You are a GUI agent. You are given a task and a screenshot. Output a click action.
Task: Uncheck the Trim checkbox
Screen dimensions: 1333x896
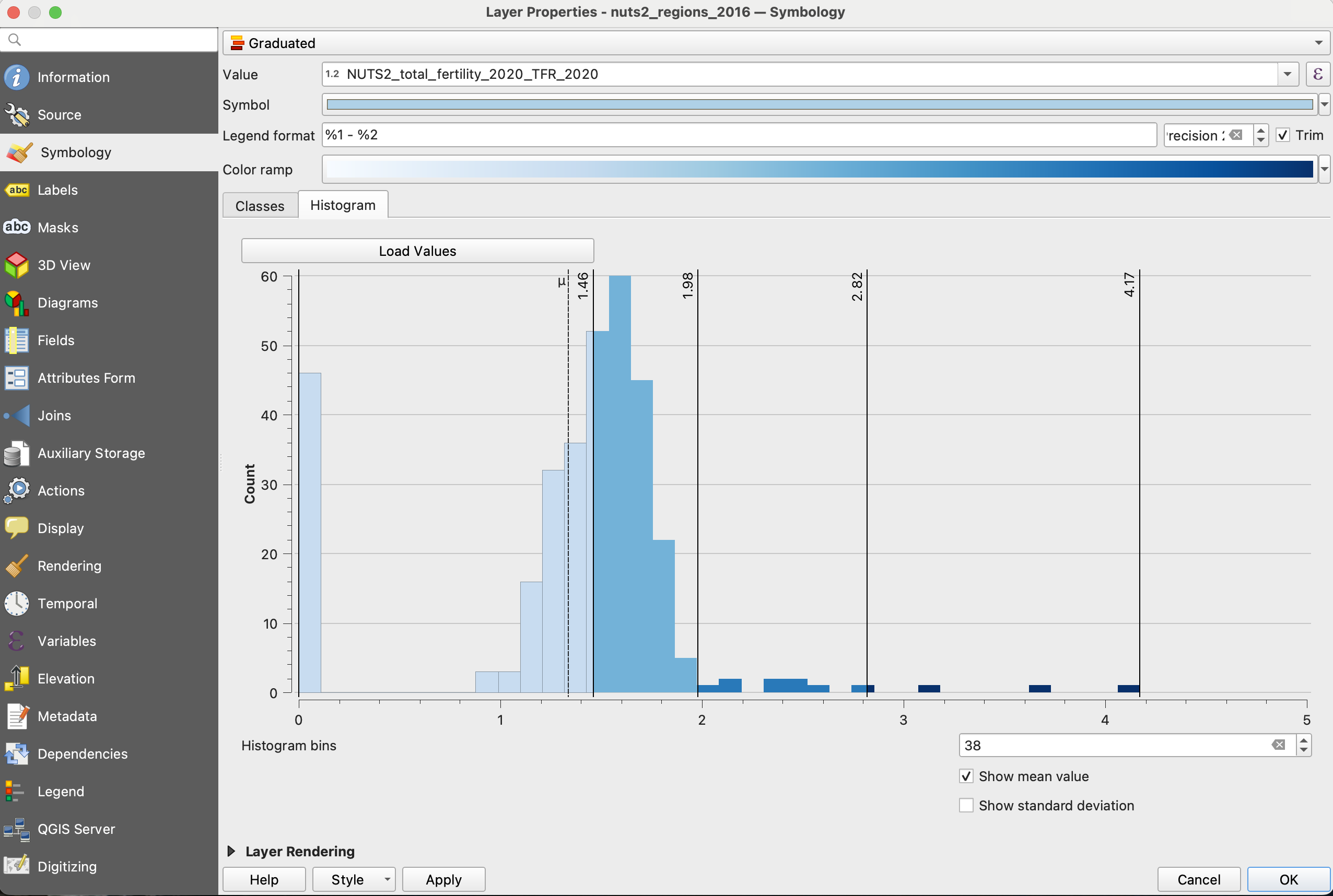(x=1283, y=135)
